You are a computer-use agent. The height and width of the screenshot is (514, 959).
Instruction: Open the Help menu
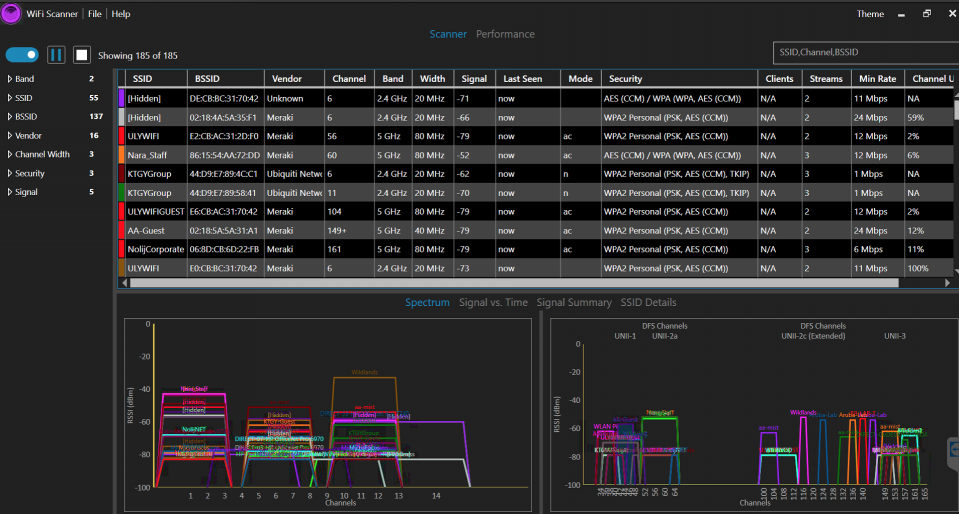[x=121, y=14]
